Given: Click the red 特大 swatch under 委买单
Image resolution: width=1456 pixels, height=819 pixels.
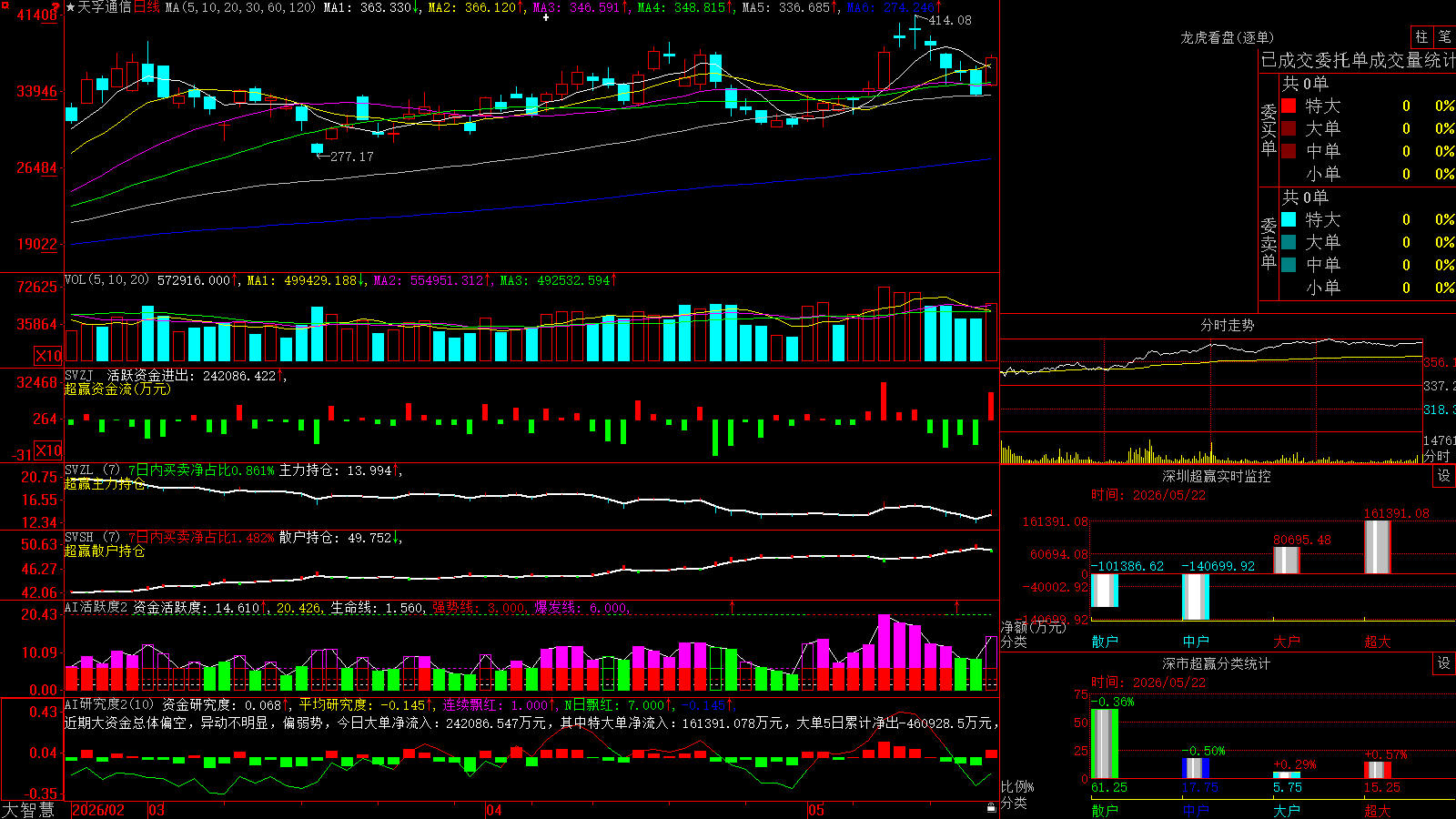Looking at the screenshot, I should pos(1289,106).
